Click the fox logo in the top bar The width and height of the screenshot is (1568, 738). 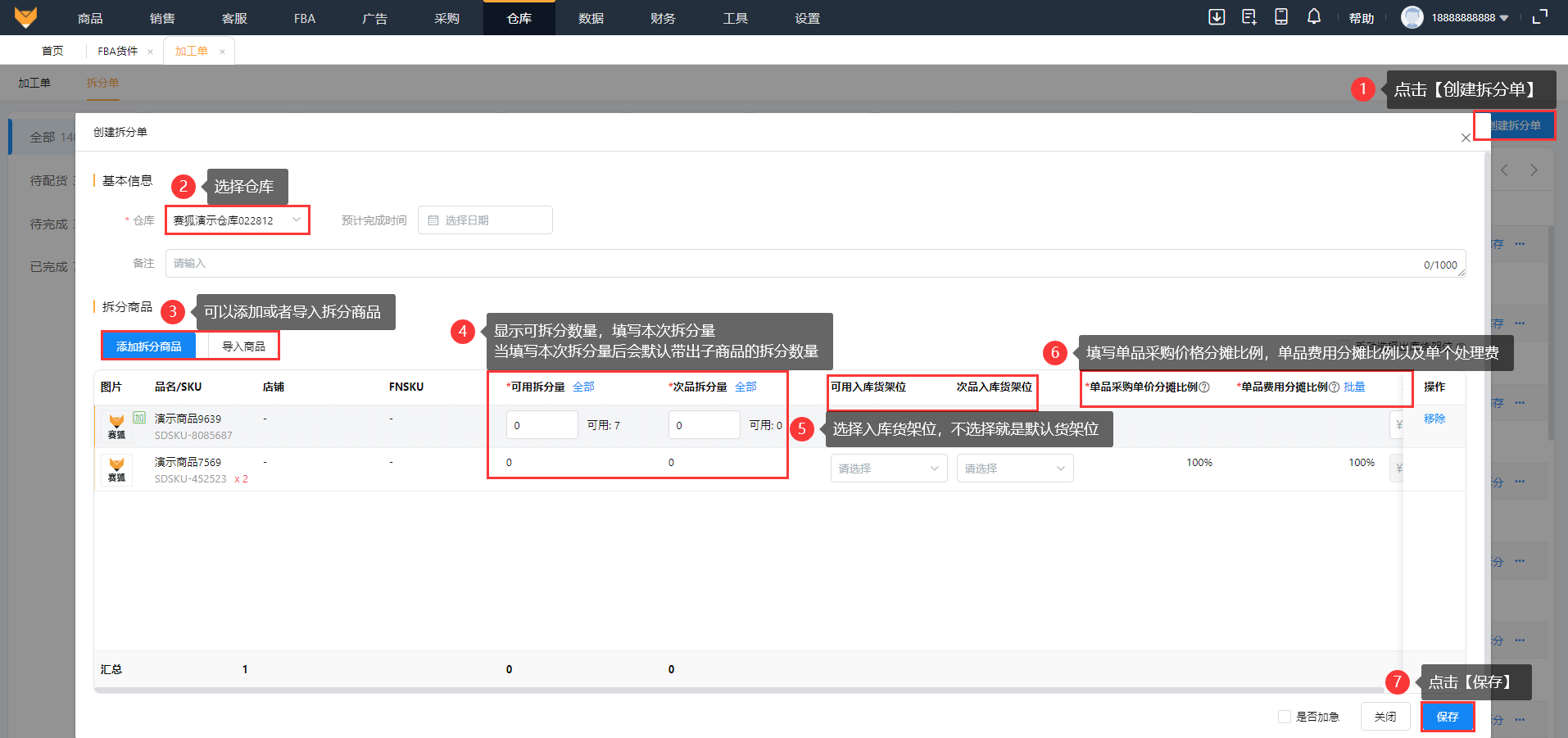(26, 17)
